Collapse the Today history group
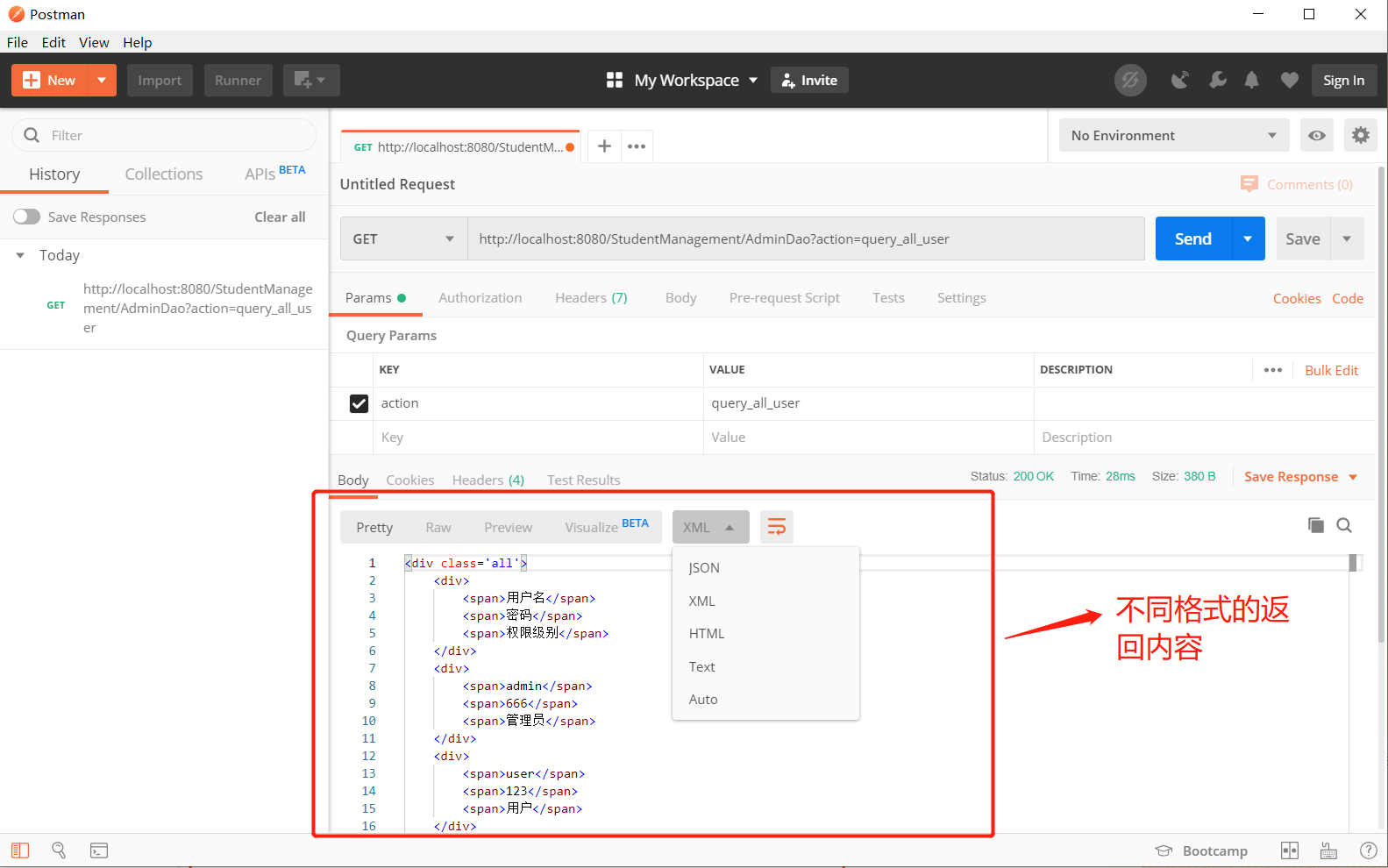Image resolution: width=1388 pixels, height=868 pixels. [20, 255]
